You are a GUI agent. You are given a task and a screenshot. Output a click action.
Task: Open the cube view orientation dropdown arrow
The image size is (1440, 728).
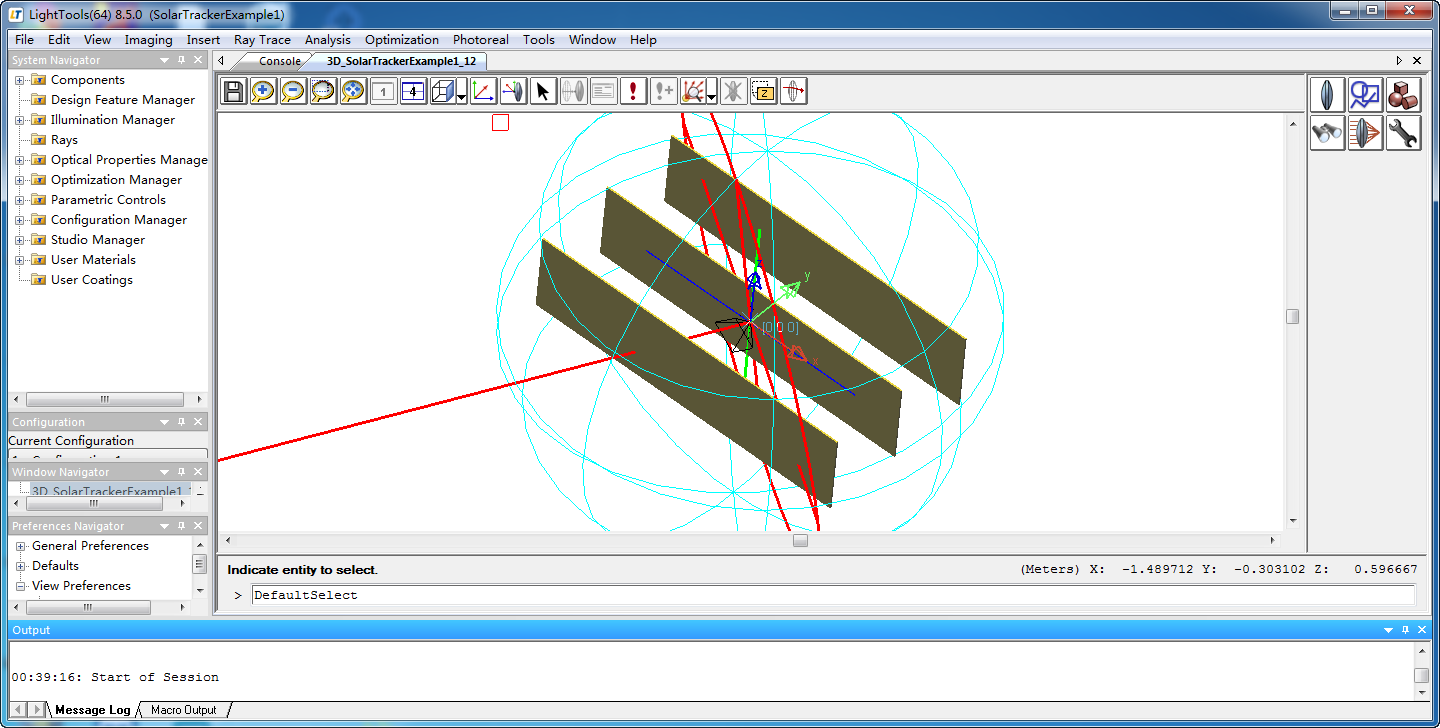[462, 96]
